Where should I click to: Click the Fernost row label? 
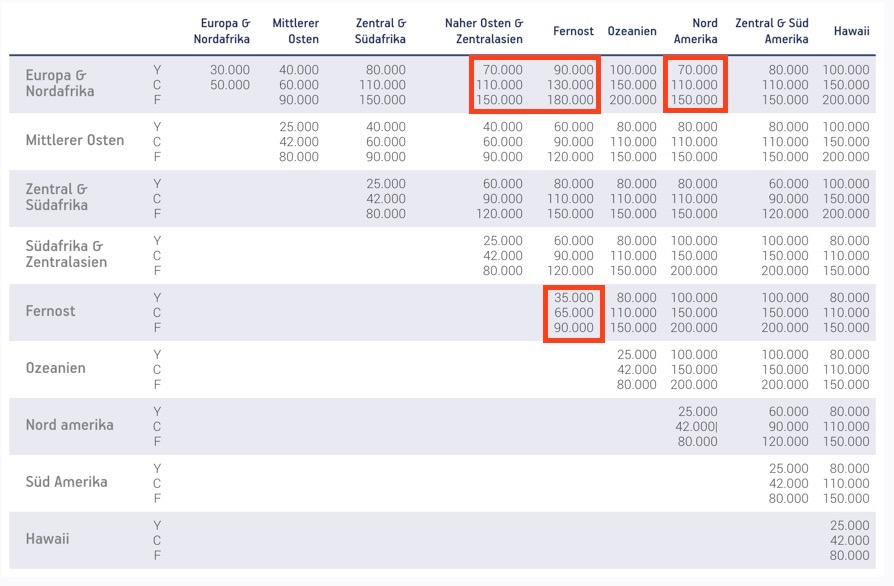pos(51,311)
